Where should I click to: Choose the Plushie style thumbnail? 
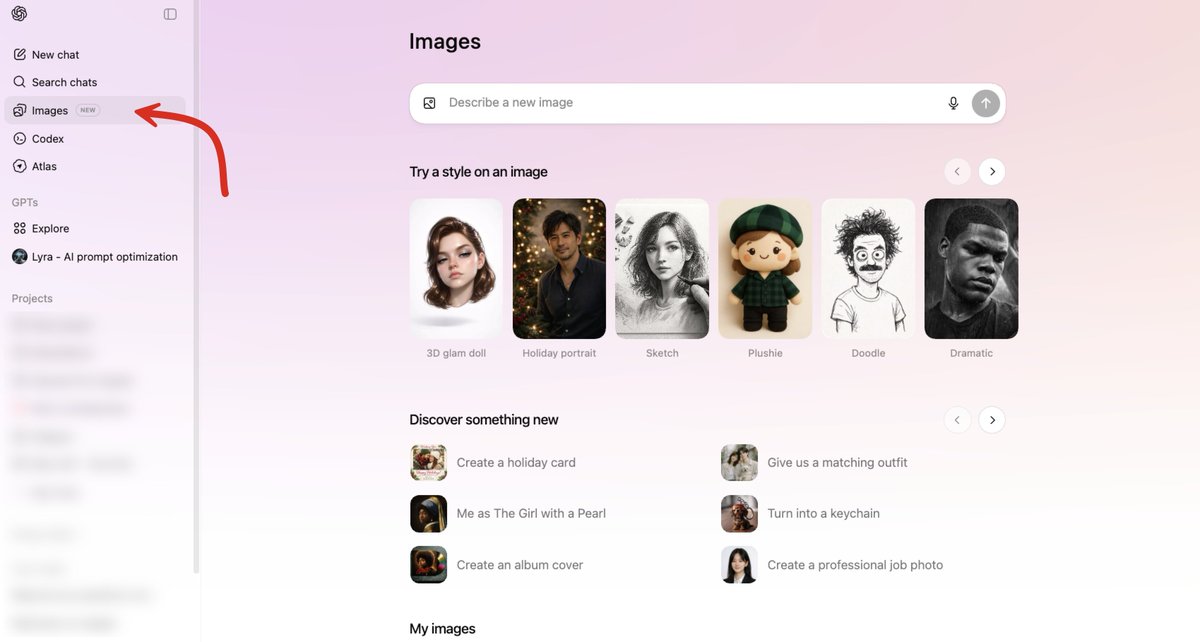765,268
